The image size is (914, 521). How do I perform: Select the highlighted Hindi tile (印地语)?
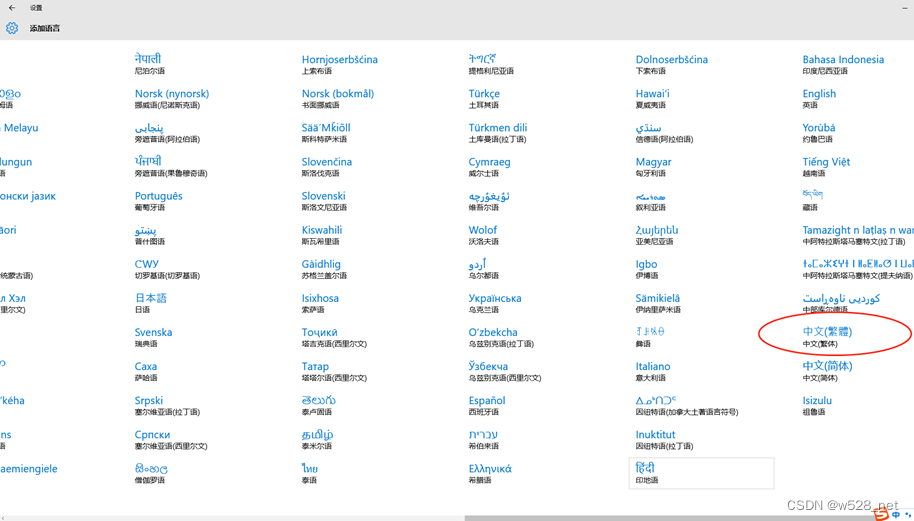701,473
